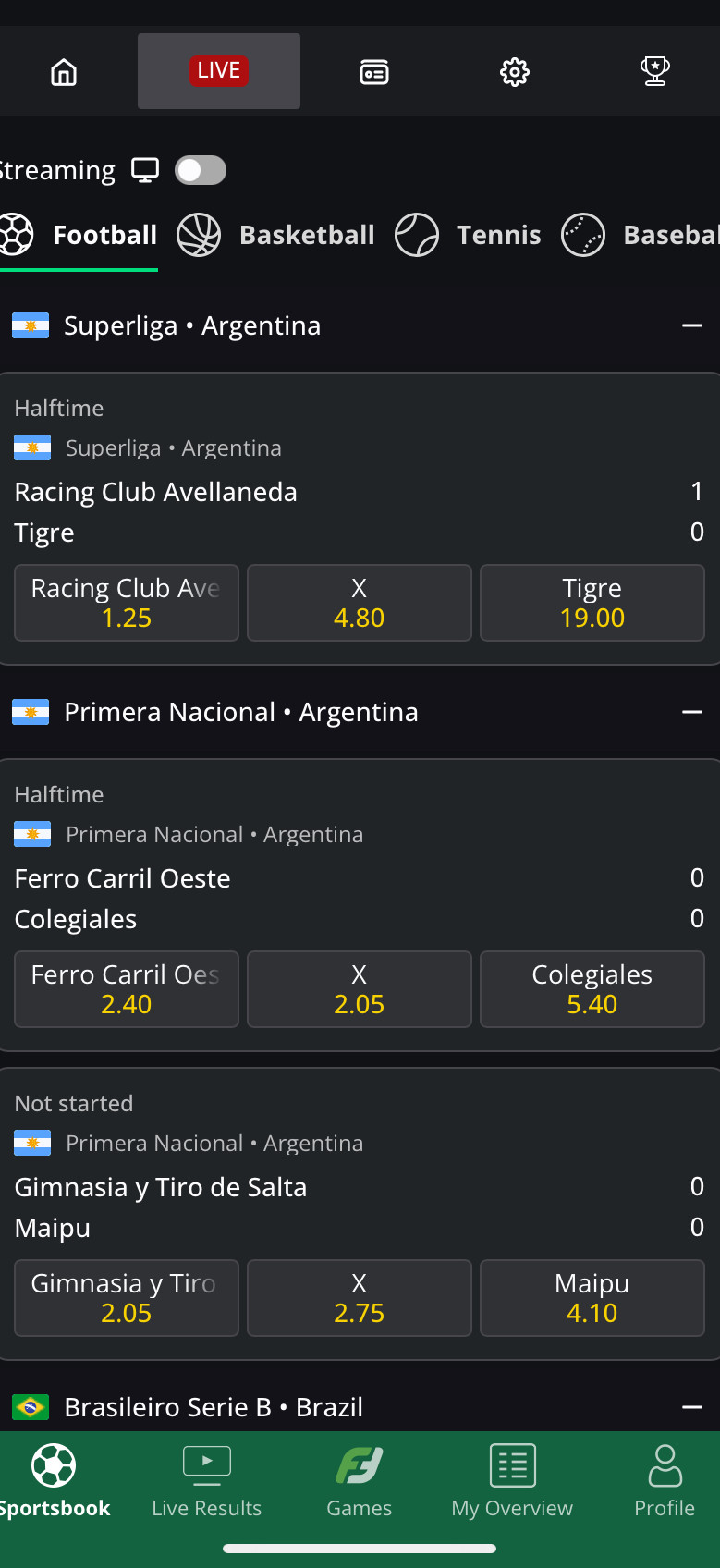The height and width of the screenshot is (1568, 720).
Task: Open the trophy icon
Action: pyautogui.click(x=655, y=72)
